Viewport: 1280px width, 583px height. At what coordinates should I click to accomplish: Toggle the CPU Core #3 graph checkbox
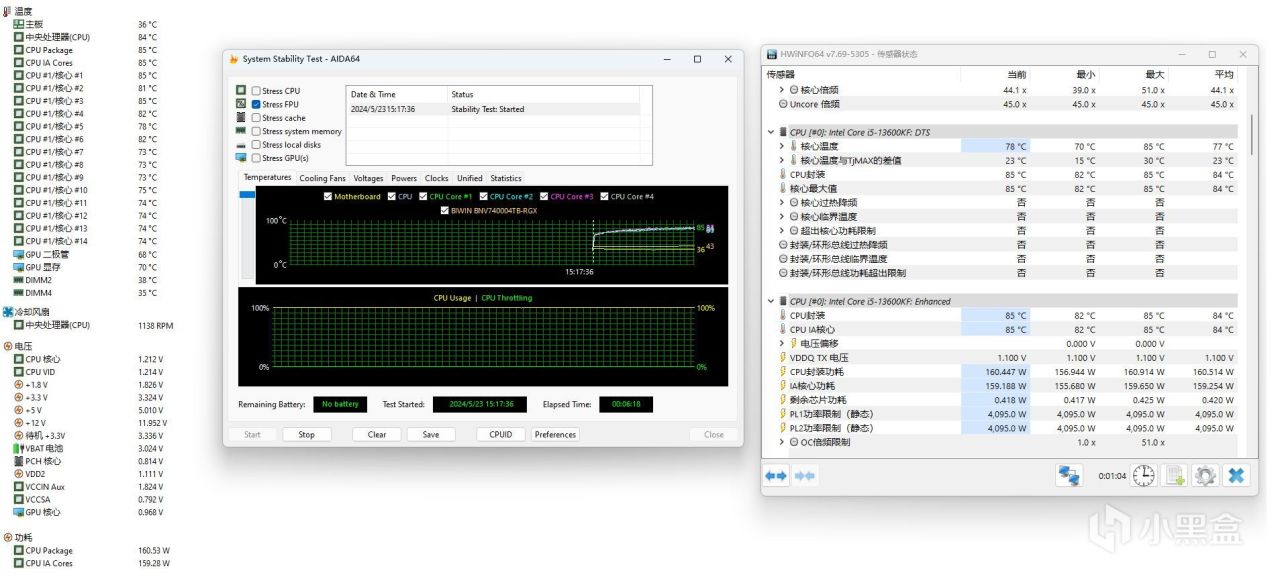544,196
